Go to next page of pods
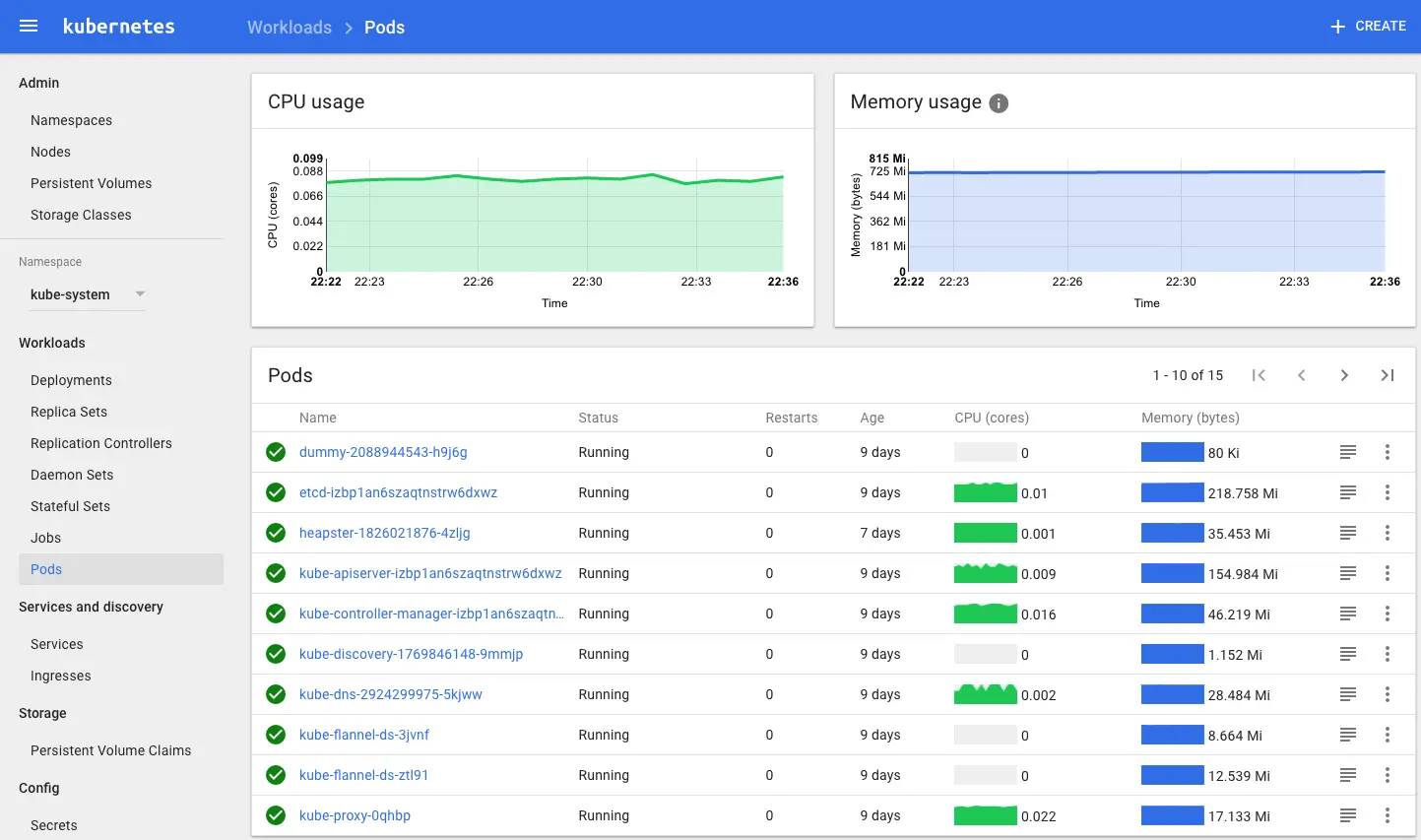This screenshot has width=1421, height=840. (x=1344, y=375)
